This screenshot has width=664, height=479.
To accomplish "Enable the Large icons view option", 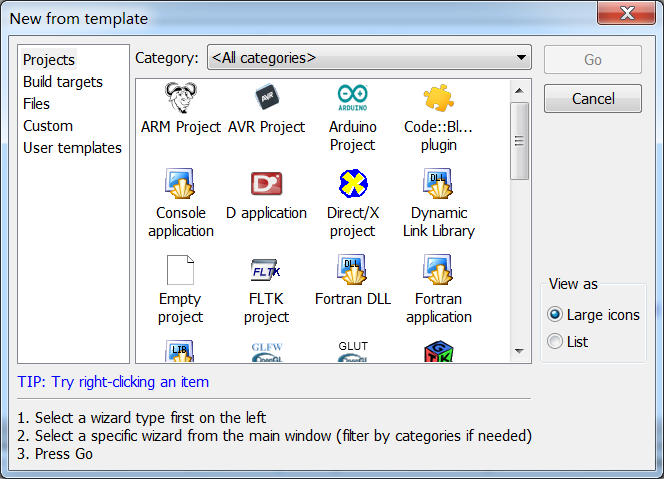I will [556, 315].
